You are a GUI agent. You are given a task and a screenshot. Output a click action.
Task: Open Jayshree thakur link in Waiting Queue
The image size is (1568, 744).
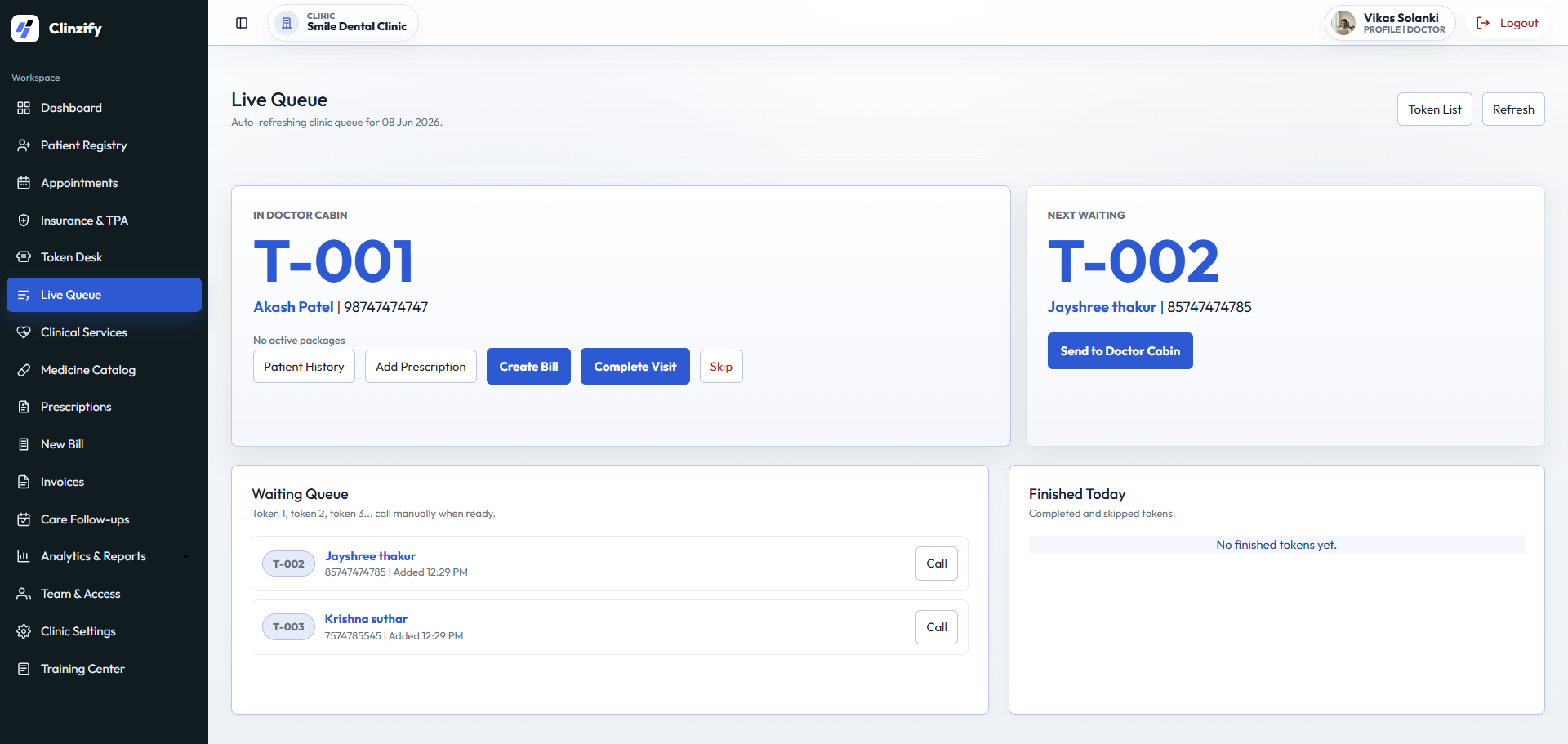click(x=370, y=556)
